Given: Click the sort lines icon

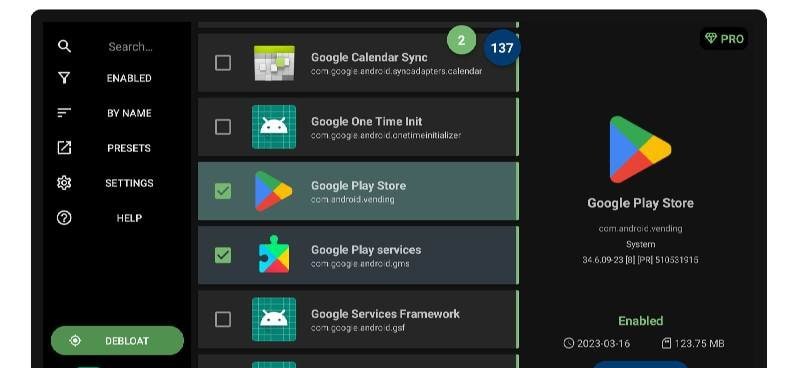Looking at the screenshot, I should [64, 113].
